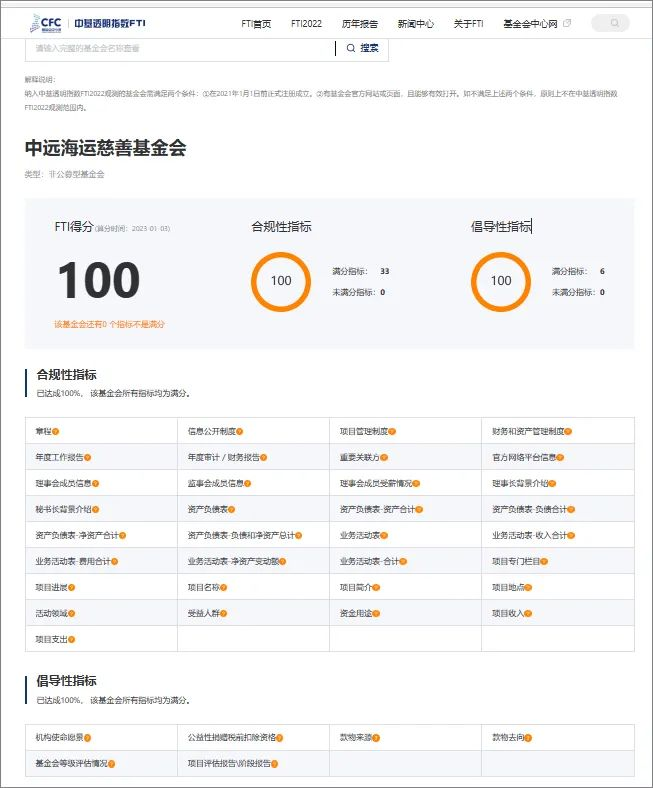The image size is (653, 788).
Task: Click the 资产负债表-负债合计 cell
Action: 558,510
